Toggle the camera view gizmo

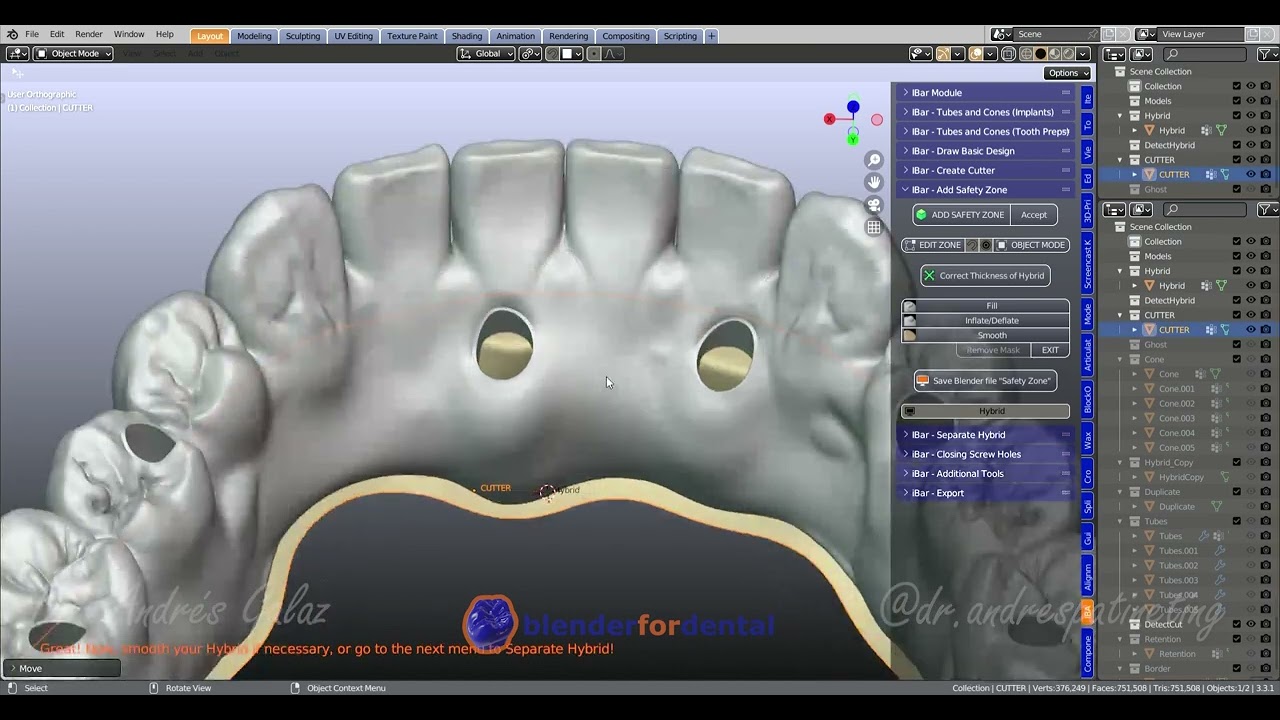coord(874,205)
